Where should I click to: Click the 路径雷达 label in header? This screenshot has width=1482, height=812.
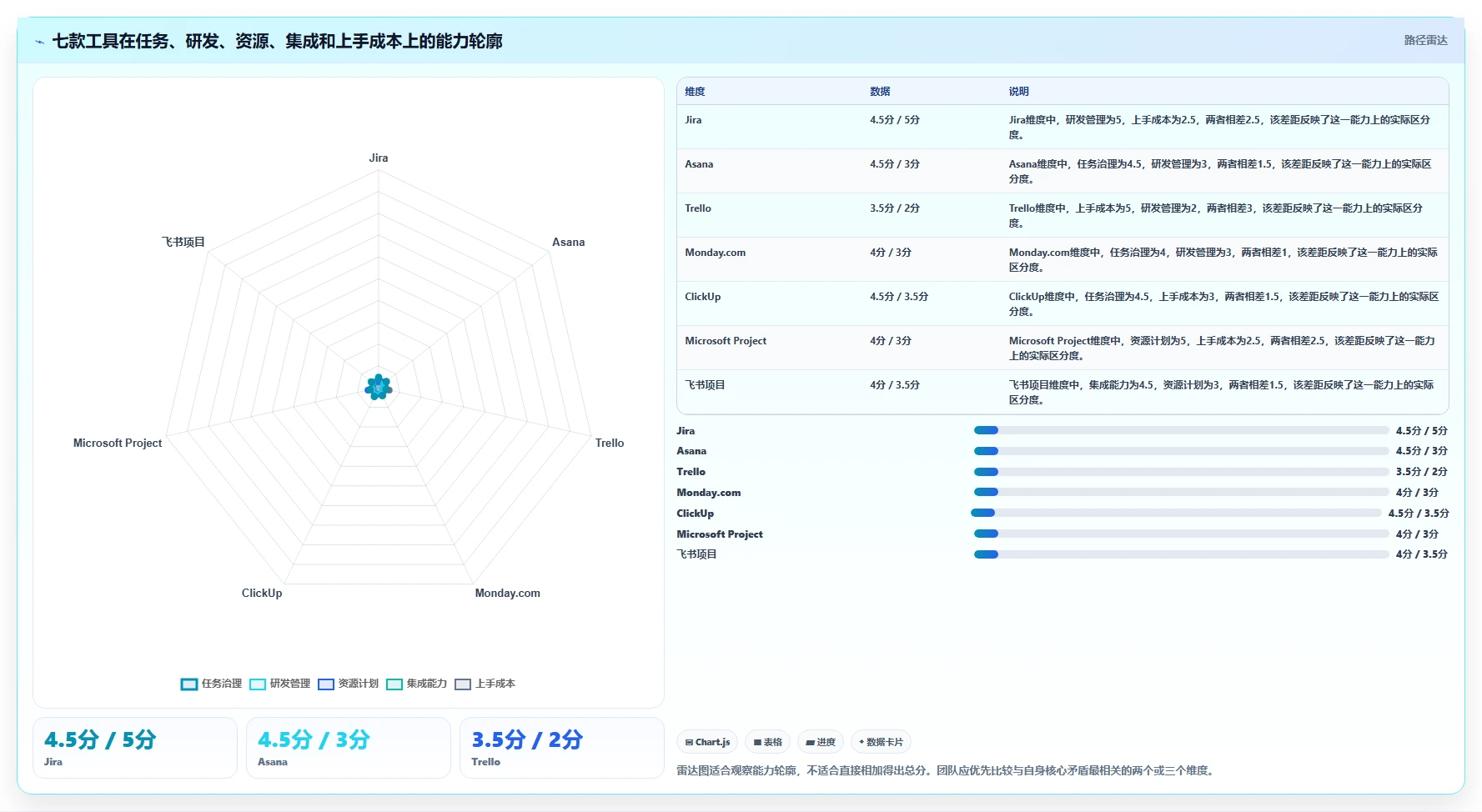[x=1425, y=40]
